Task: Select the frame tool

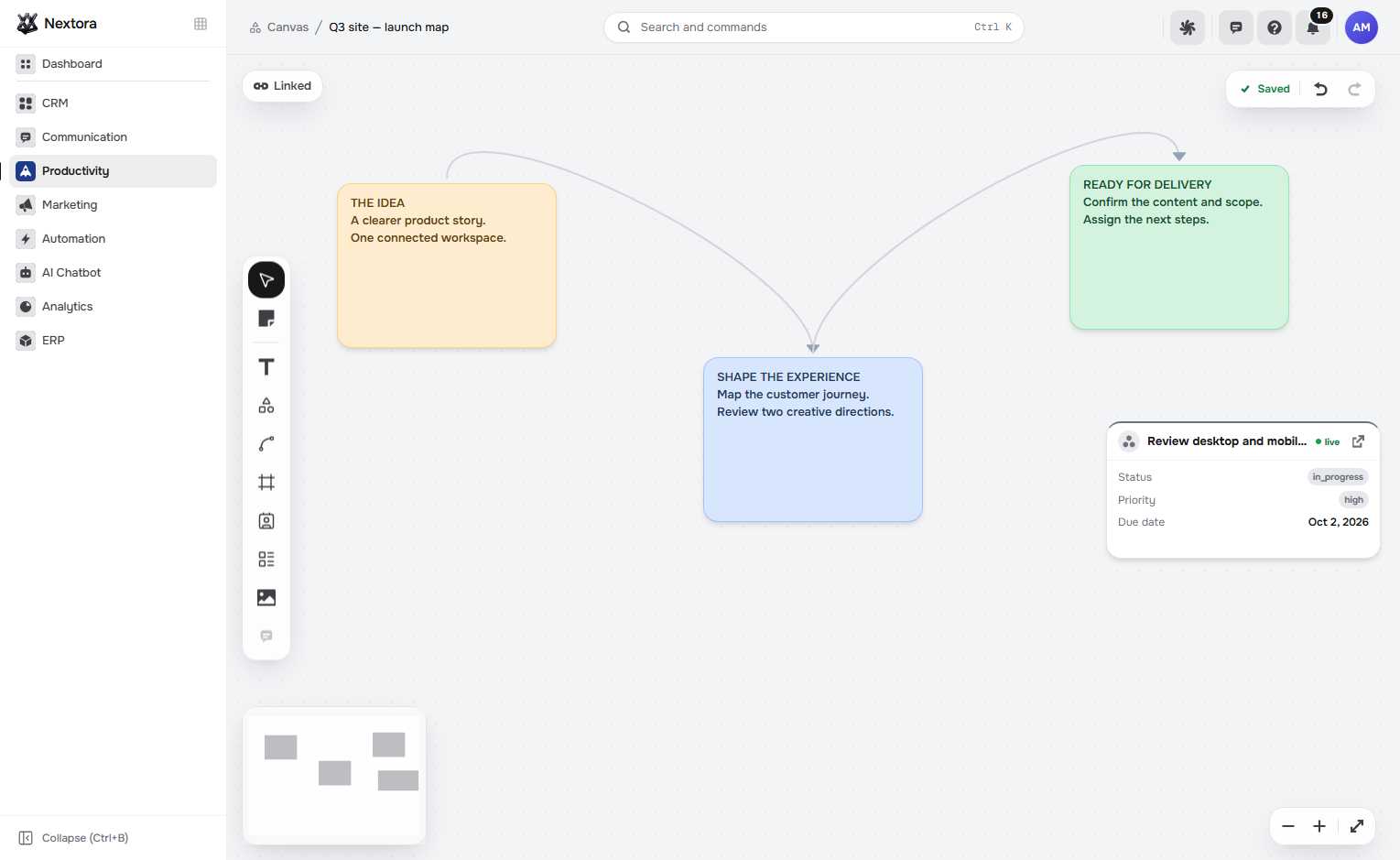Action: tap(266, 483)
